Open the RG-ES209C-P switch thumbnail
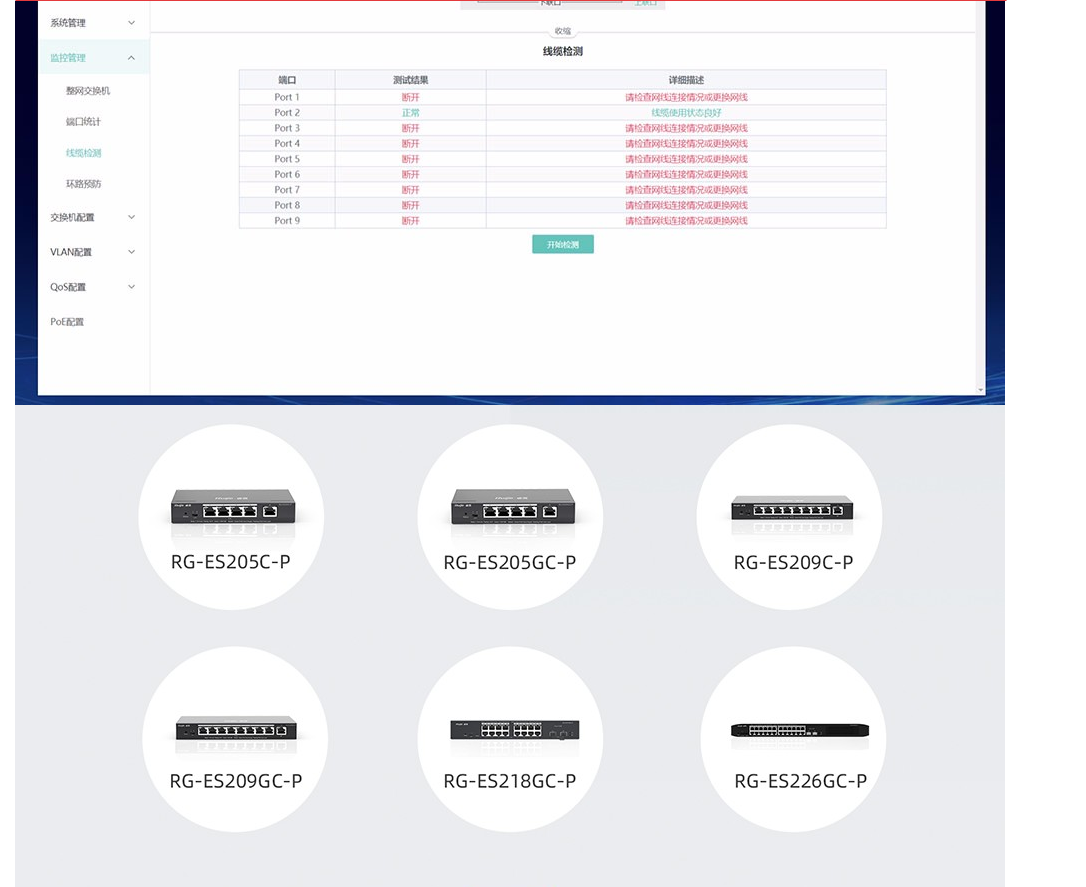 [x=791, y=508]
